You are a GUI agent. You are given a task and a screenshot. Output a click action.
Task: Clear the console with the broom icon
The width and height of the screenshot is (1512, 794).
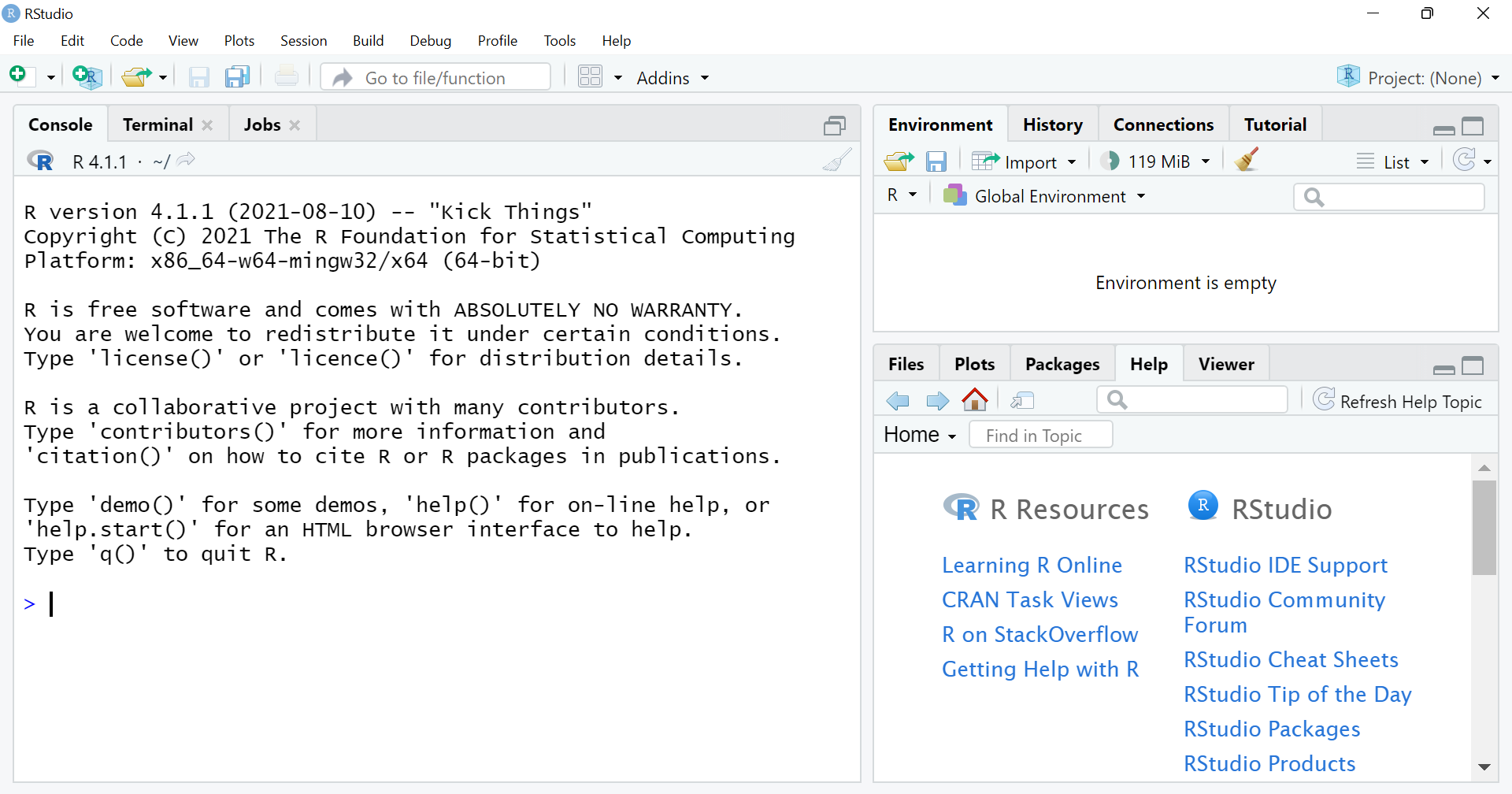tap(837, 161)
